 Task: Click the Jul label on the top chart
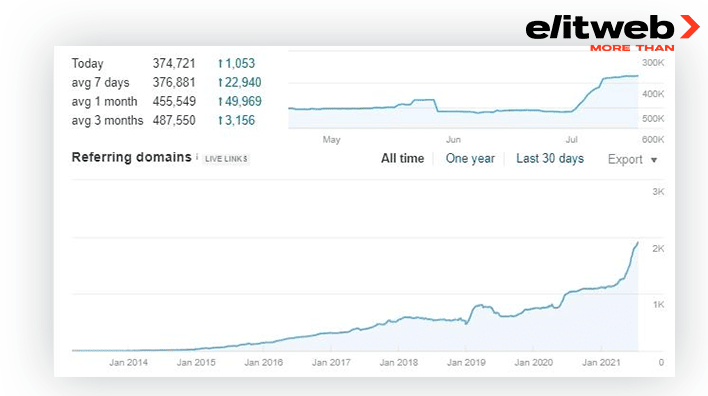(572, 140)
